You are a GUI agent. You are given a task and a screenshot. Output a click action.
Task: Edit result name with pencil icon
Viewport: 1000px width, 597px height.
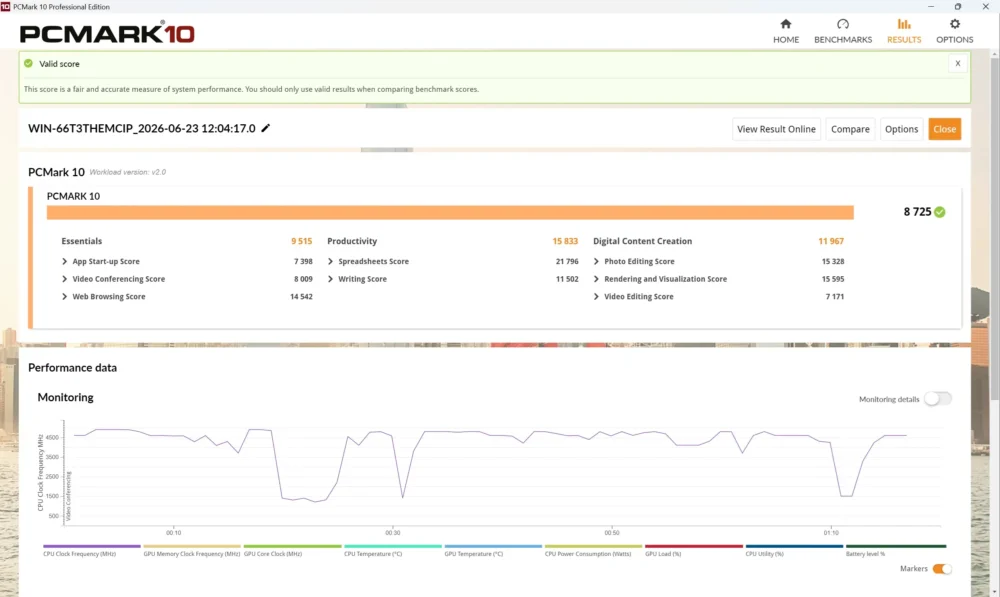pyautogui.click(x=266, y=128)
